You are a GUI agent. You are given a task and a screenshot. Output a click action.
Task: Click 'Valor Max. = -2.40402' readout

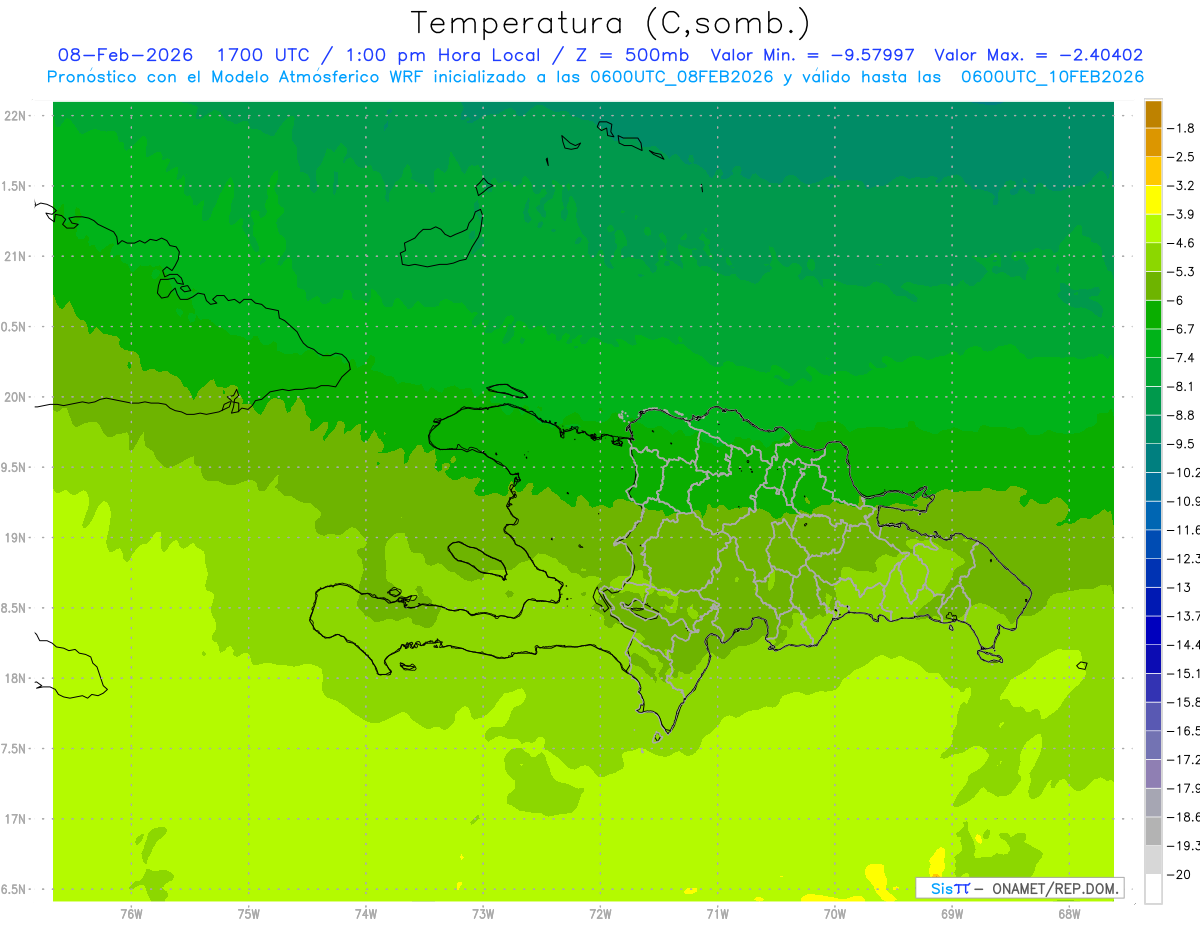(x=1038, y=55)
